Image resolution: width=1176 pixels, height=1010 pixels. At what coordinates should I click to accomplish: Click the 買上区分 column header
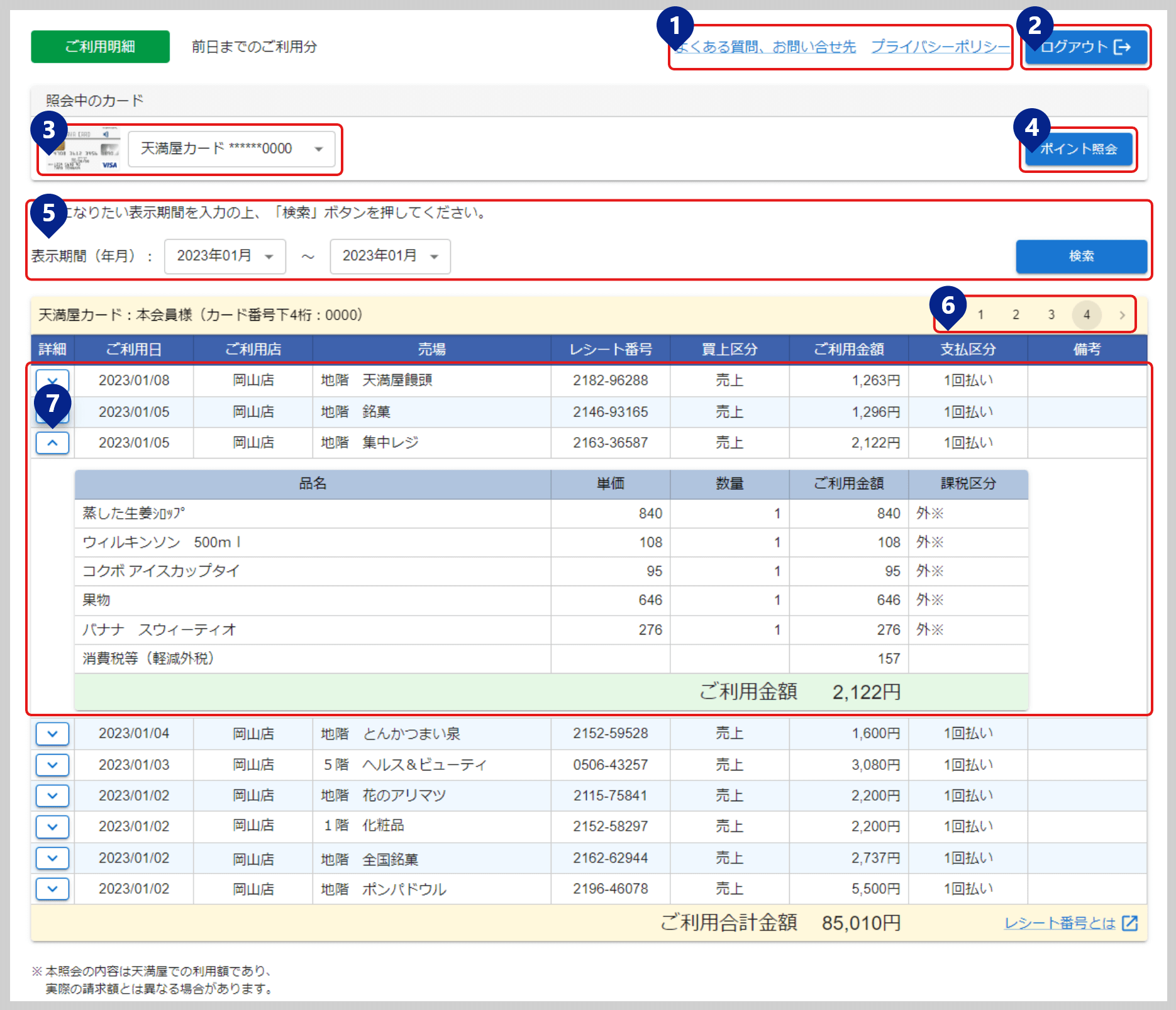point(729,349)
